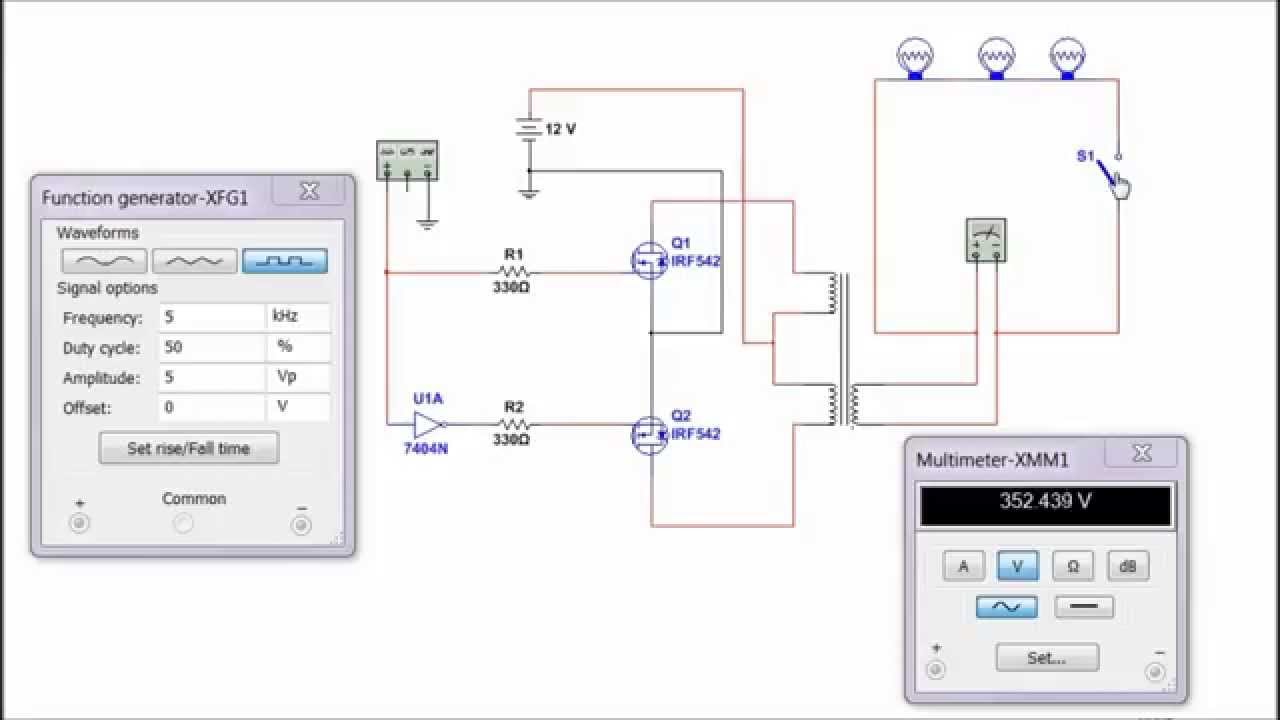
Task: Click the 12 V battery label
Action: point(561,129)
